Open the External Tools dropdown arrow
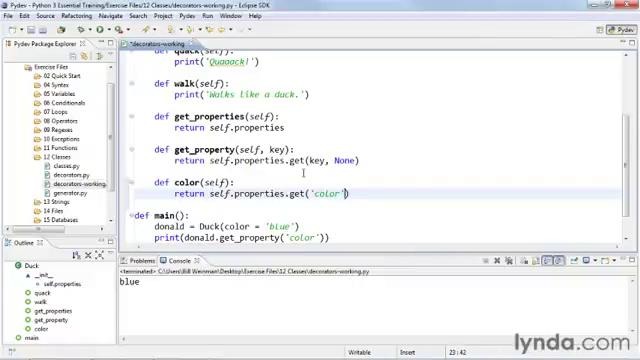This screenshot has height=360, width=640. click(128, 30)
